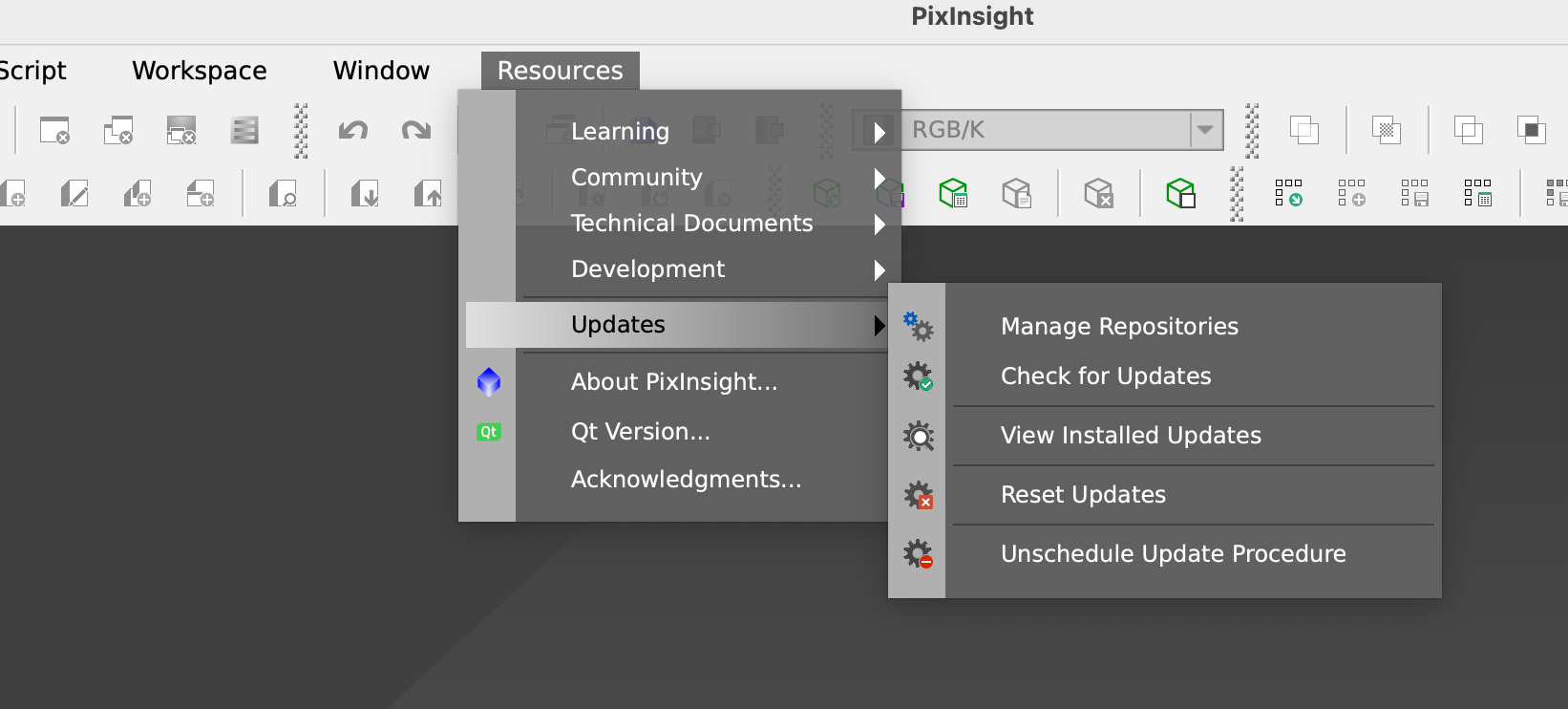Click the RGB/K dropdown arrow
The width and height of the screenshot is (1568, 709).
pyautogui.click(x=1205, y=130)
